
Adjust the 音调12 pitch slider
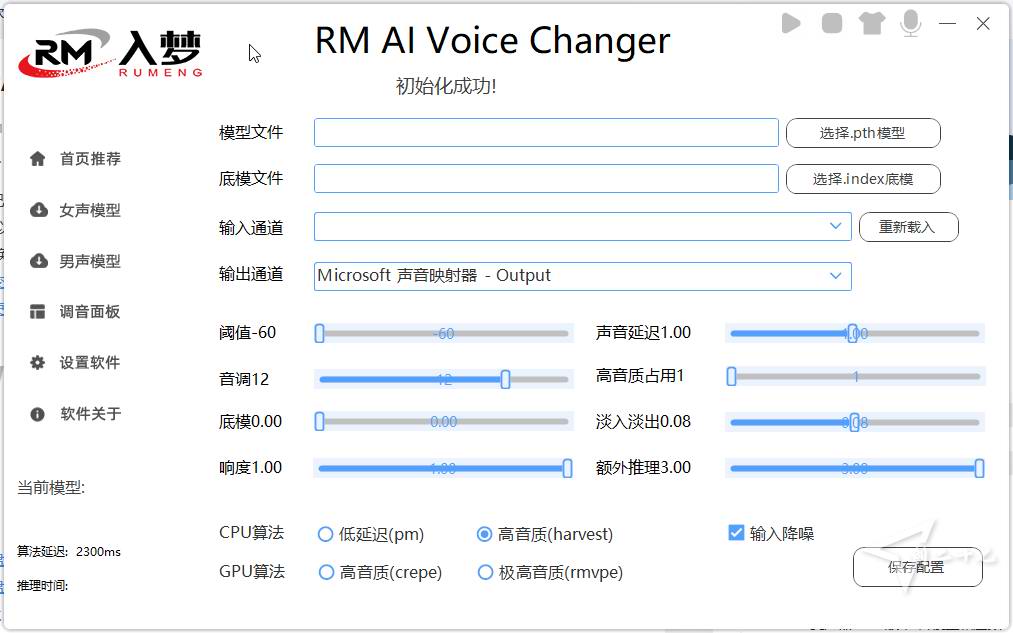tap(505, 378)
